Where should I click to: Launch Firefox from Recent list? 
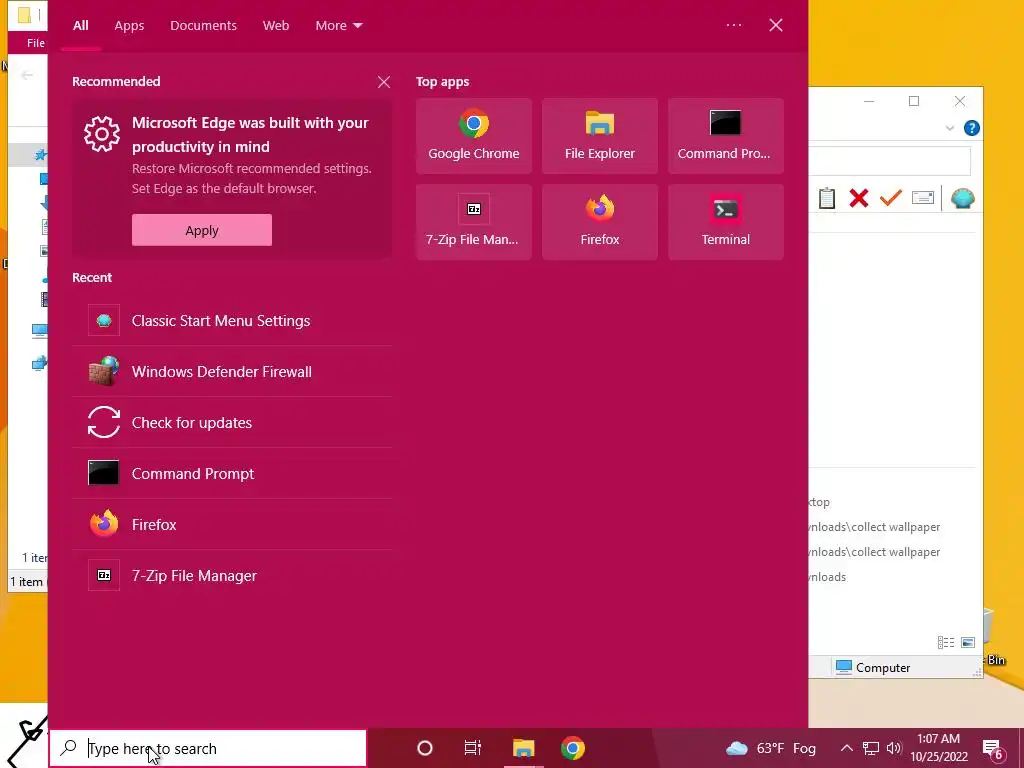[232, 524]
